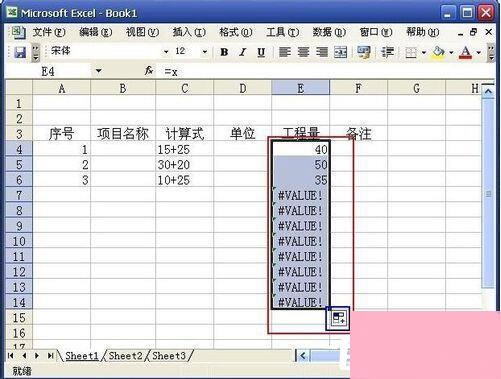Image resolution: width=501 pixels, height=379 pixels.
Task: Expand Standard toolbar options chevron
Action: point(36,53)
